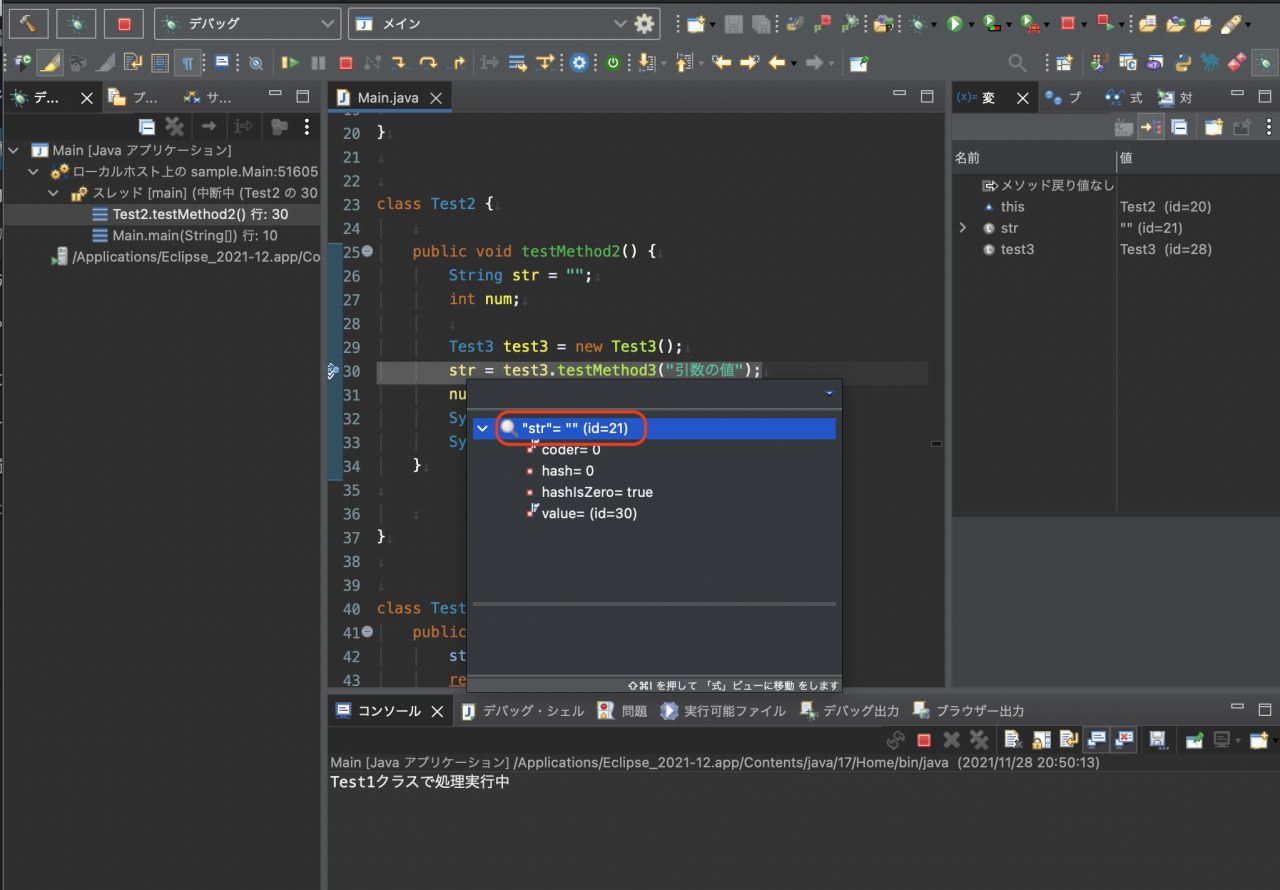Collapse the "str"= "" node in inspect popup

tap(483, 428)
